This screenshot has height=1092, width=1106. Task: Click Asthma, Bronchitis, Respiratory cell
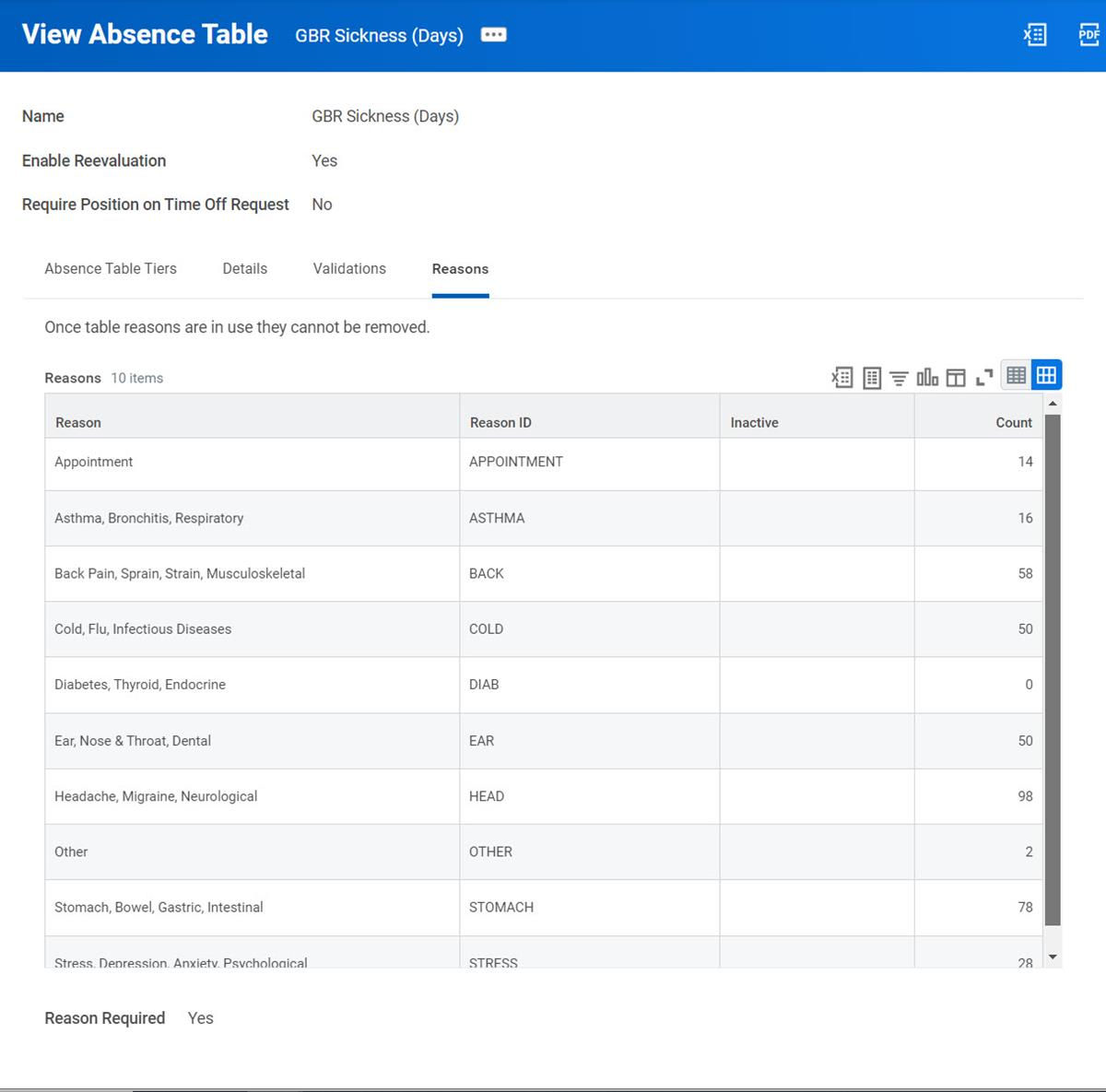click(253, 518)
